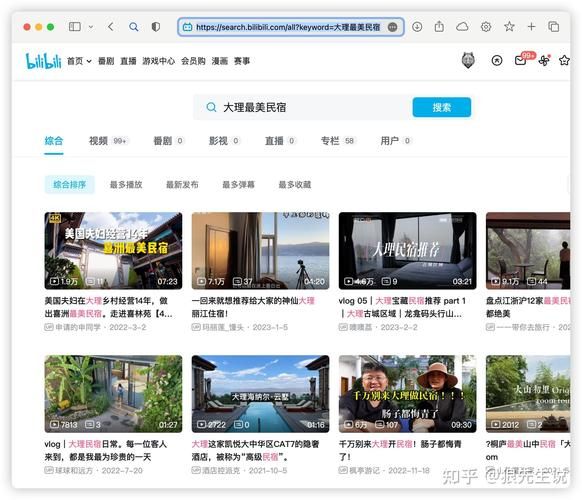The image size is (582, 500).
Task: Open thumbnail of 美国夫妇经营14年 video
Action: [x=113, y=251]
